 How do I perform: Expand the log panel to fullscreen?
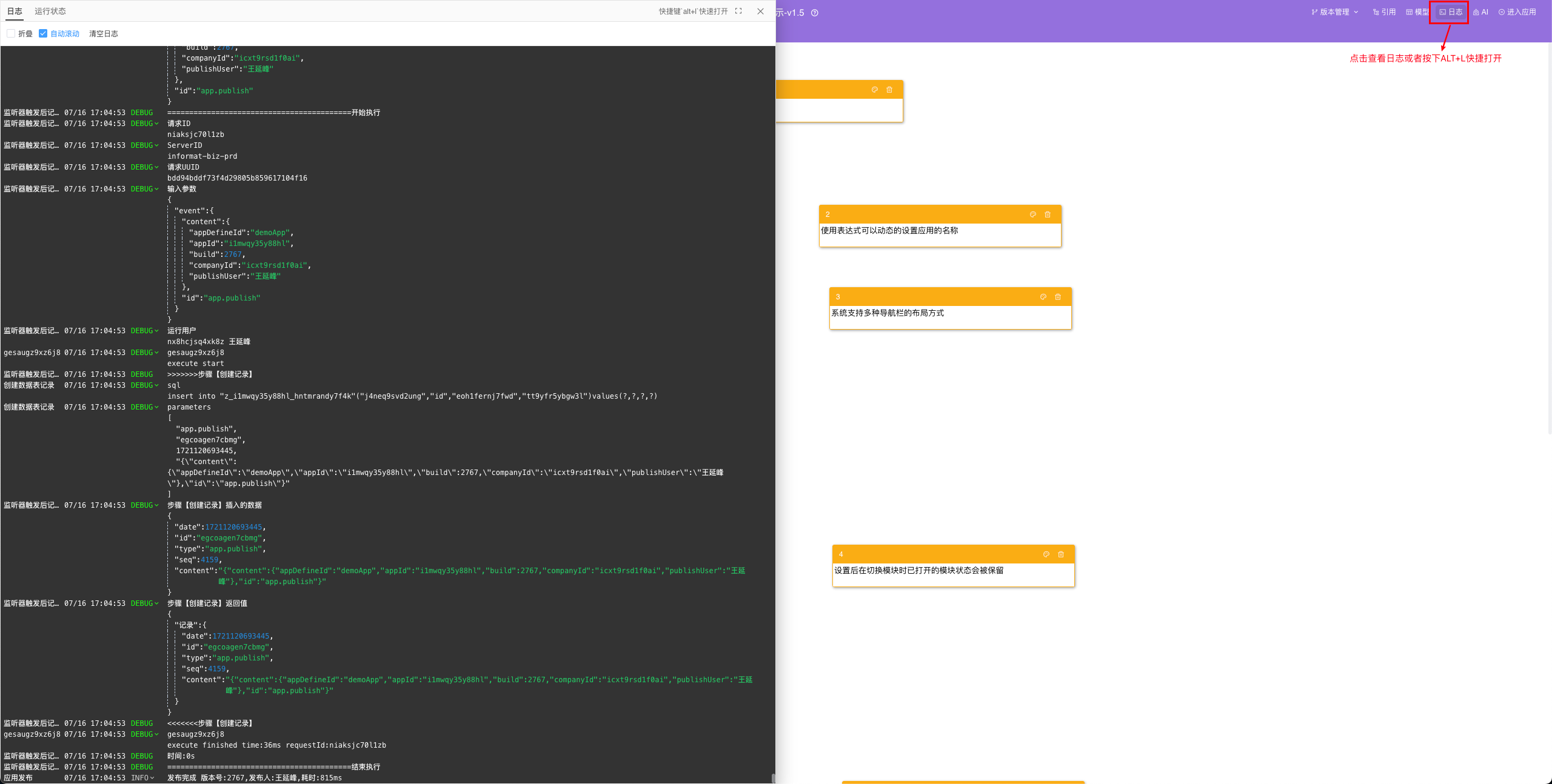(738, 11)
